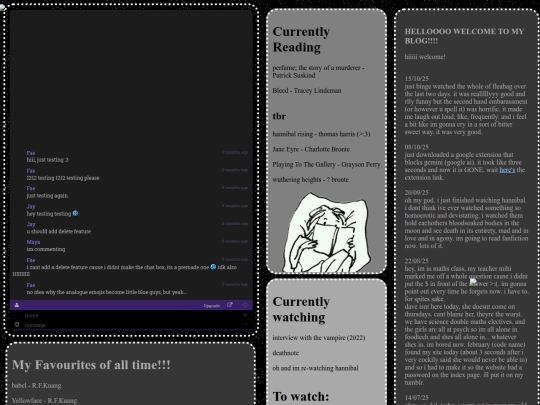The image size is (540, 405).
Task: Click the user profile icon in chat bar
Action: pos(17,305)
